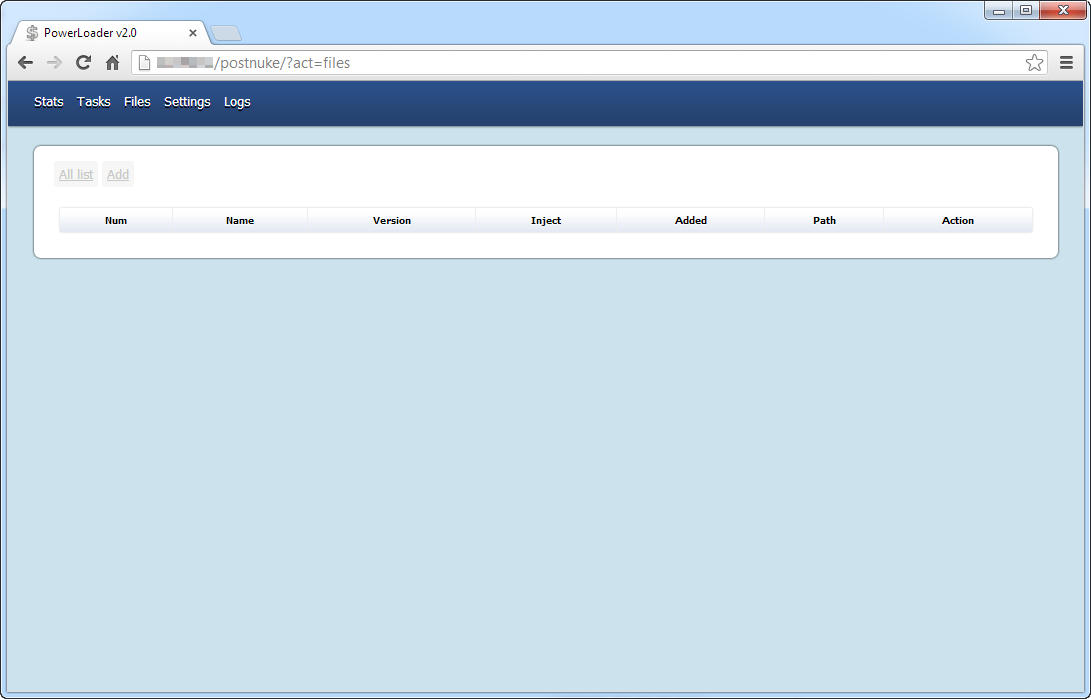Click the Path column header
Image resolution: width=1091 pixels, height=699 pixels.
(825, 220)
